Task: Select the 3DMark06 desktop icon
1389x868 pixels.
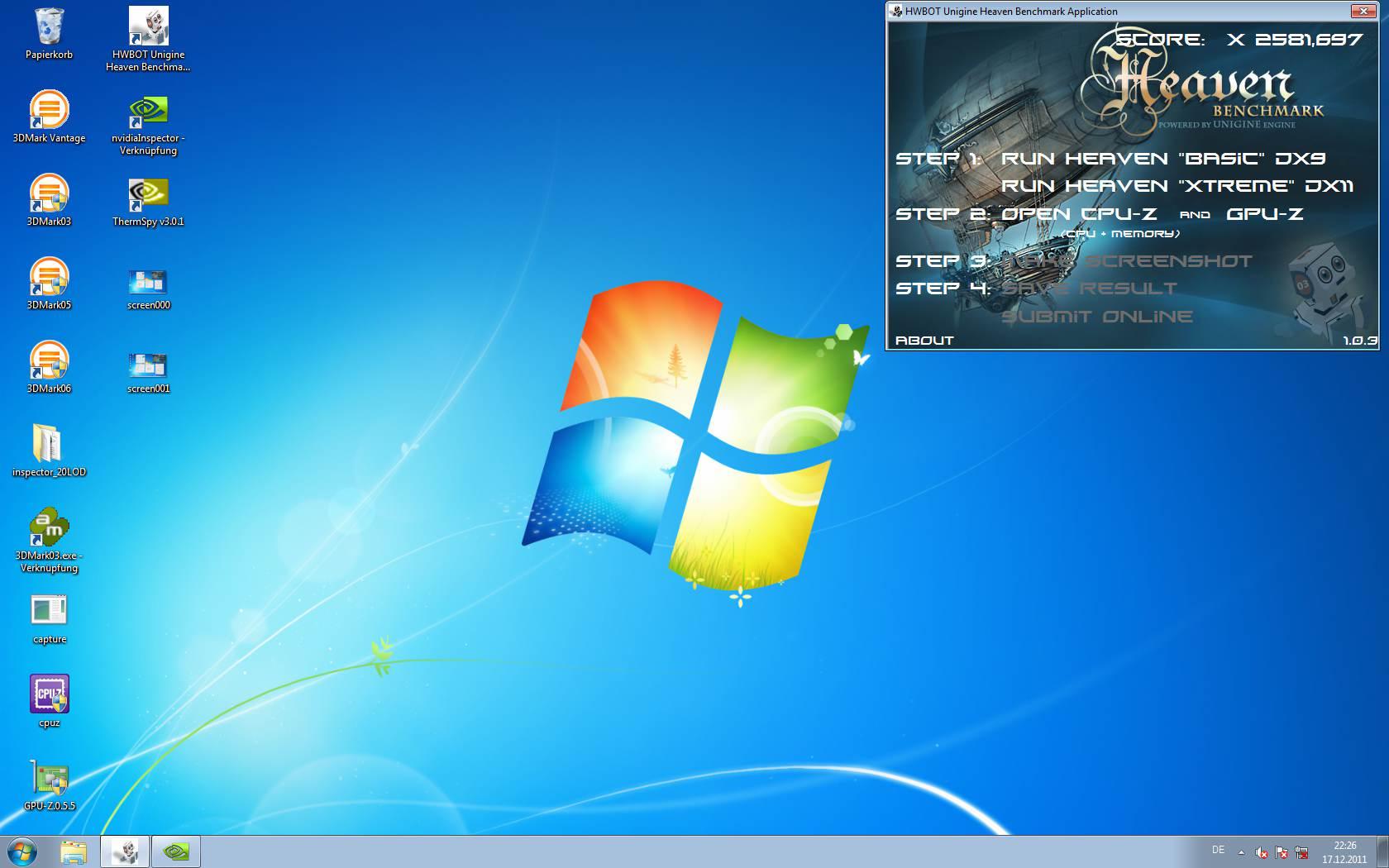Action: (x=49, y=368)
